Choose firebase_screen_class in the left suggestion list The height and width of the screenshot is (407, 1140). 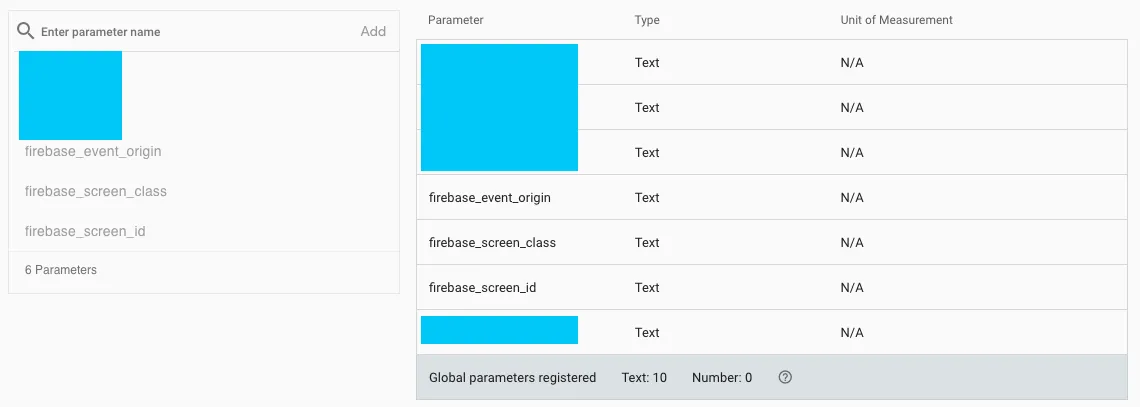pyautogui.click(x=96, y=191)
